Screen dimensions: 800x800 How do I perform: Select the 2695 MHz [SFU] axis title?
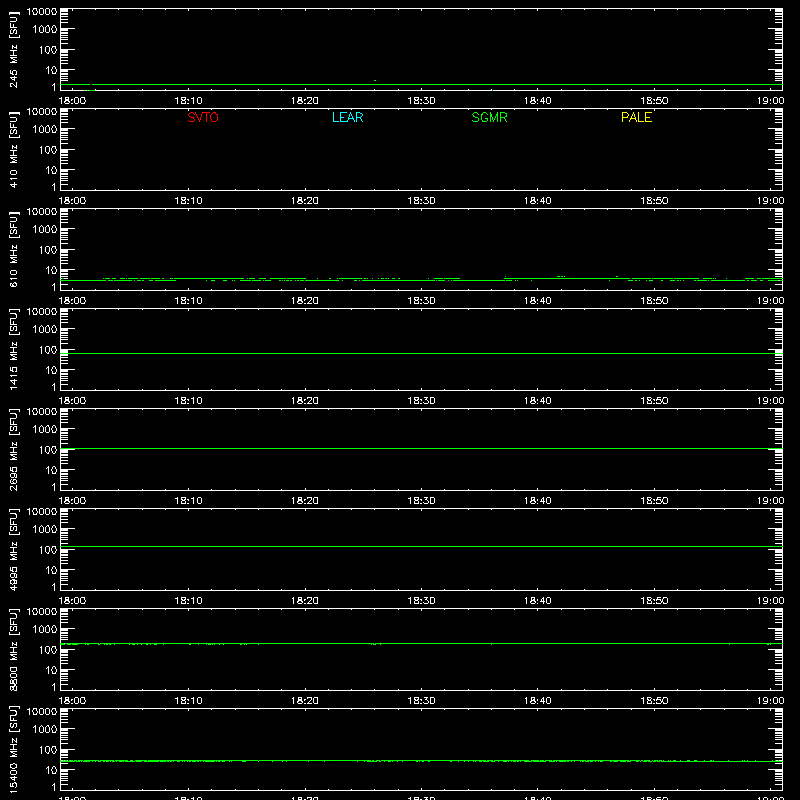[x=14, y=450]
